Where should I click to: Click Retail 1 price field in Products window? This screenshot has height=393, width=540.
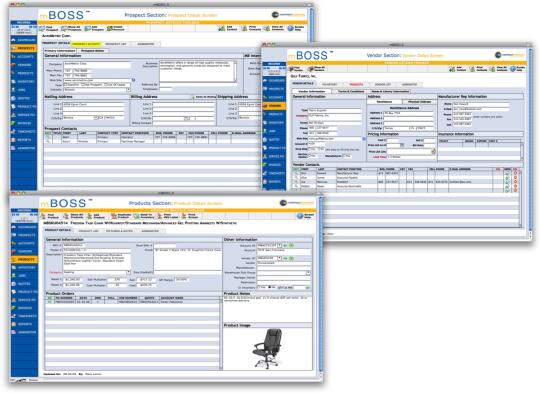click(x=72, y=280)
